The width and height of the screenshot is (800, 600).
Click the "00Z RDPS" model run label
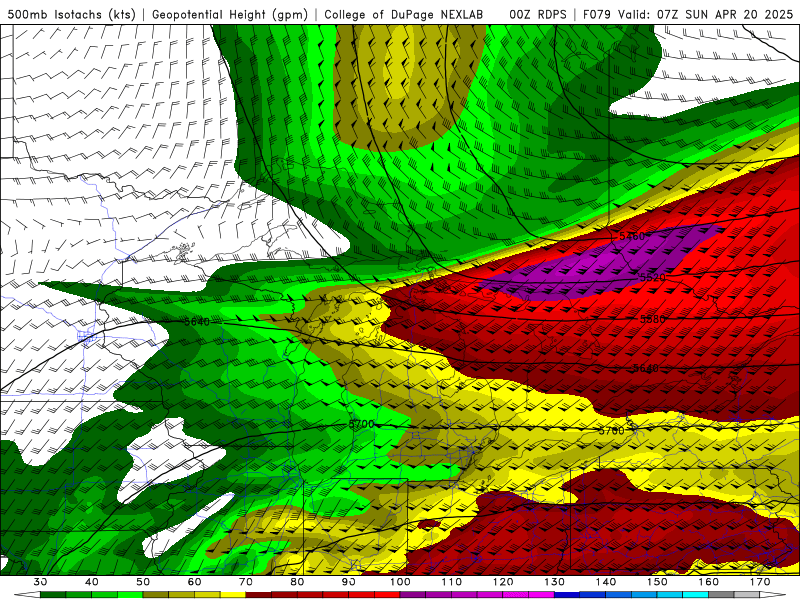[538, 14]
